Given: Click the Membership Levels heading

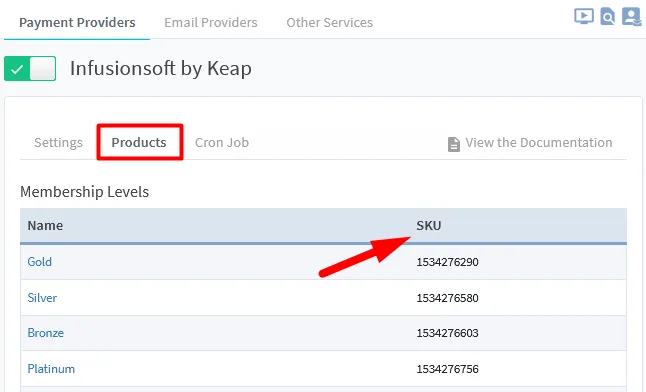Looking at the screenshot, I should pos(84,192).
